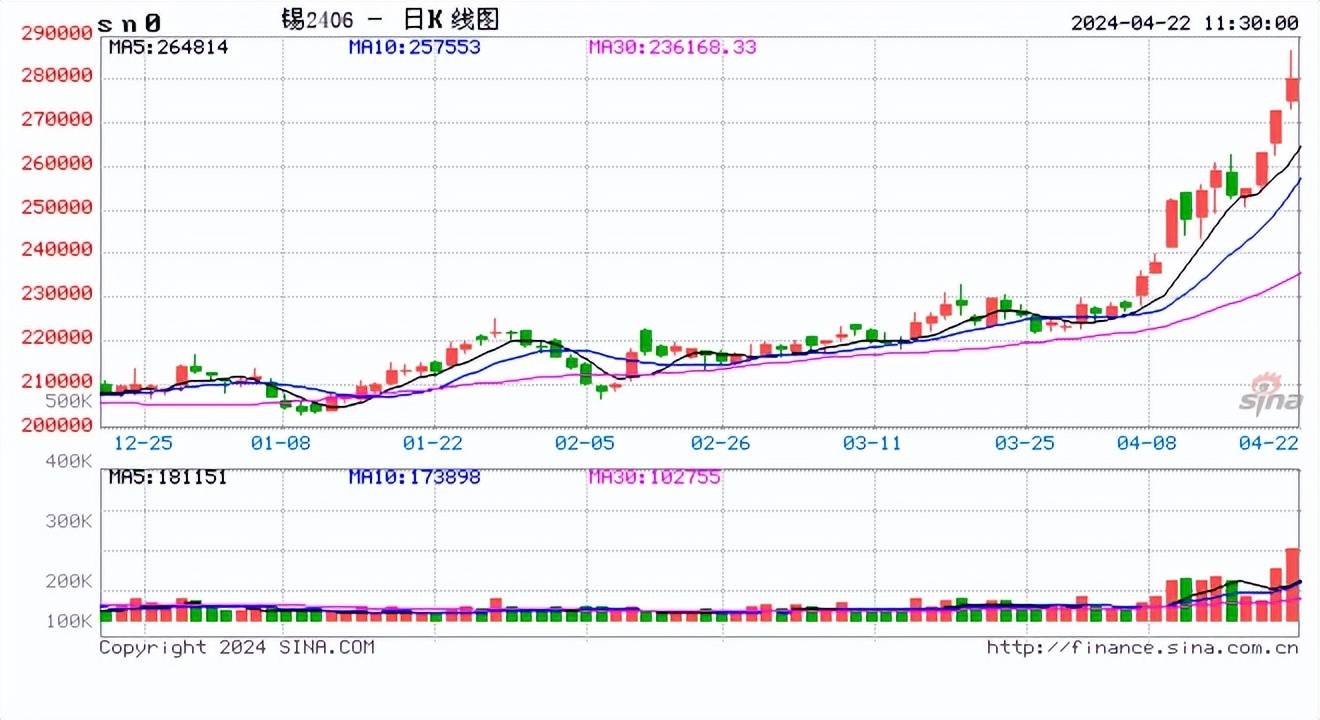
Task: Toggle the price MA10:257553 legend label
Action: pos(414,47)
